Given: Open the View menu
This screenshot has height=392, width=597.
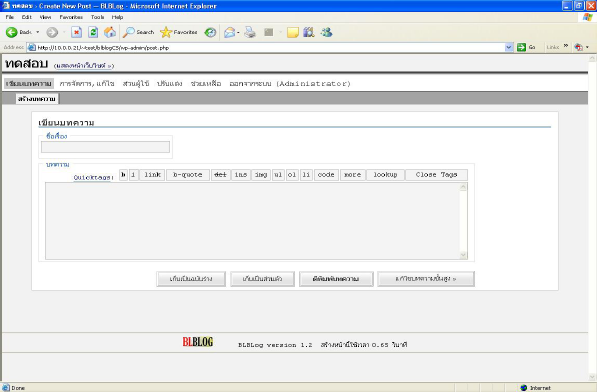Looking at the screenshot, I should point(45,17).
